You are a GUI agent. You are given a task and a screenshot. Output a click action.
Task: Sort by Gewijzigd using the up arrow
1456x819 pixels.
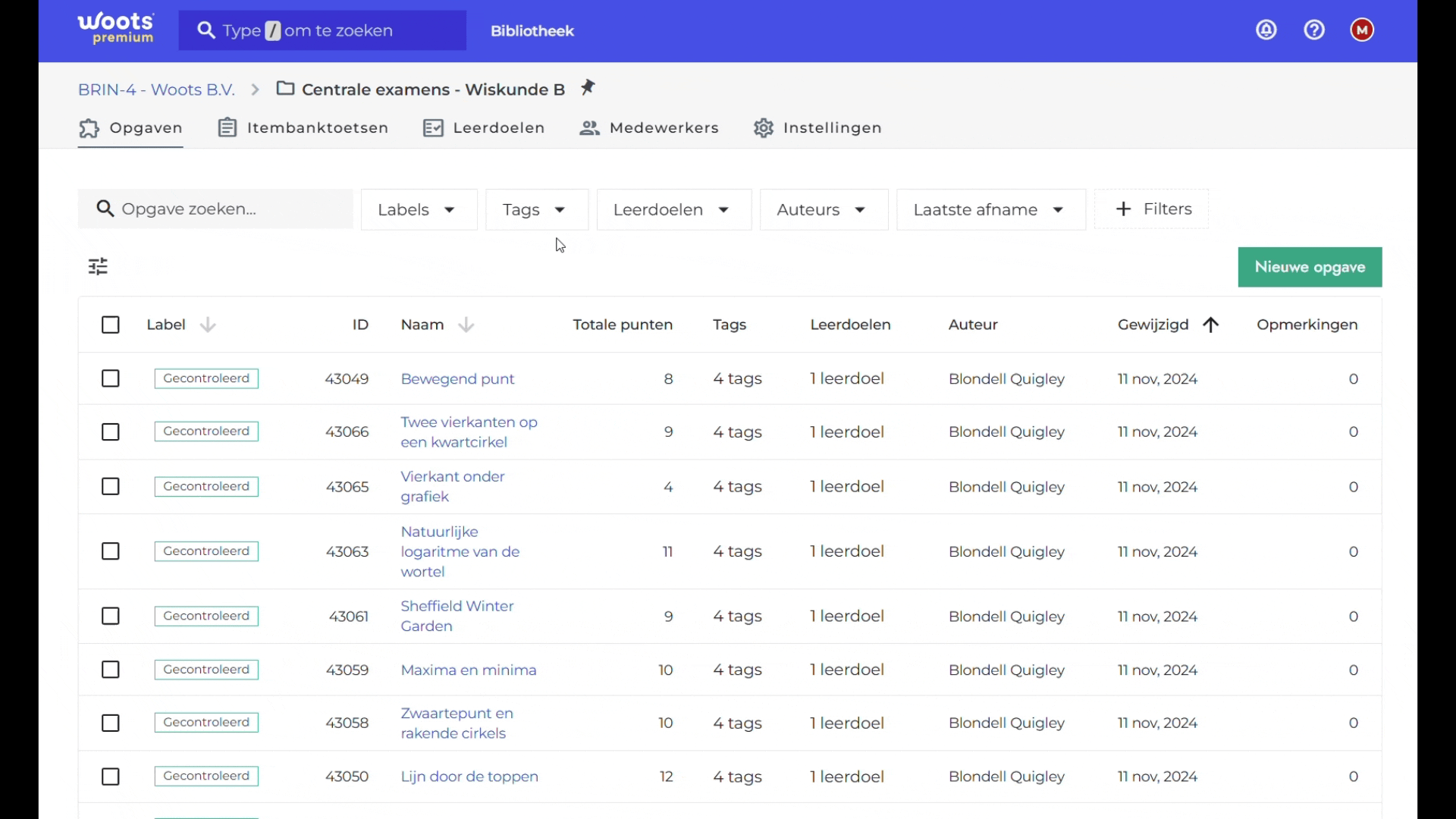1211,325
